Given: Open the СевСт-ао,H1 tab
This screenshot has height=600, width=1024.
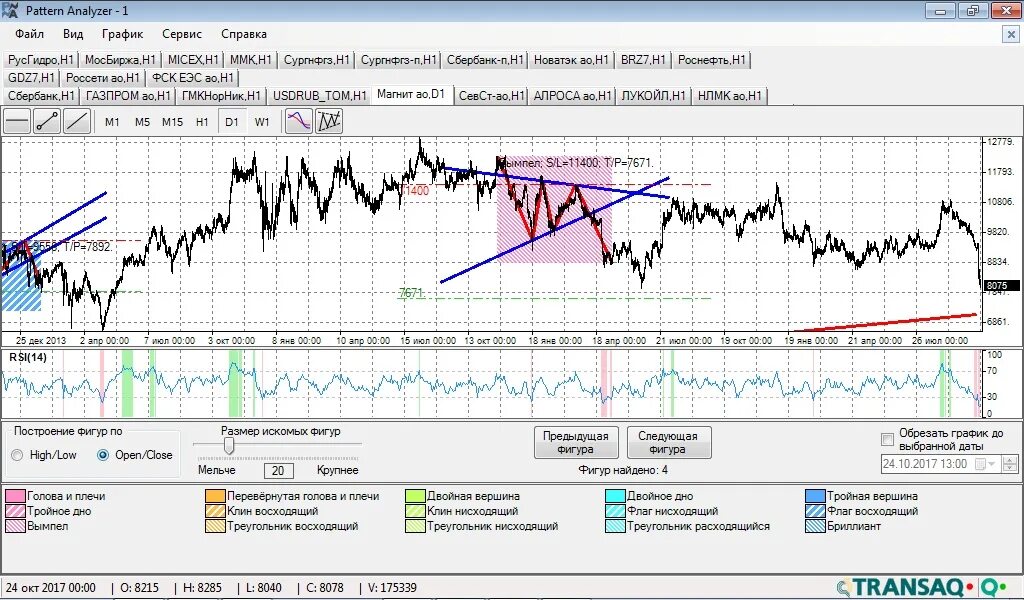Looking at the screenshot, I should [491, 96].
